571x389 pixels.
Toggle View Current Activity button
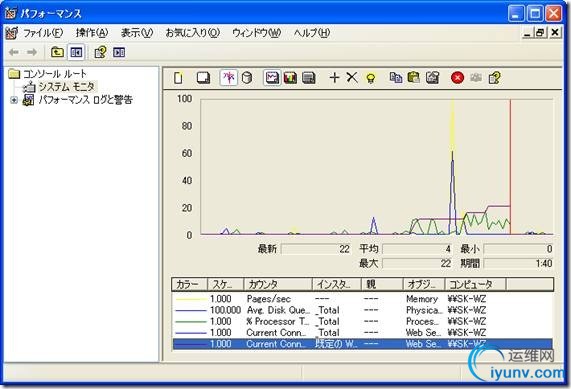click(x=229, y=78)
